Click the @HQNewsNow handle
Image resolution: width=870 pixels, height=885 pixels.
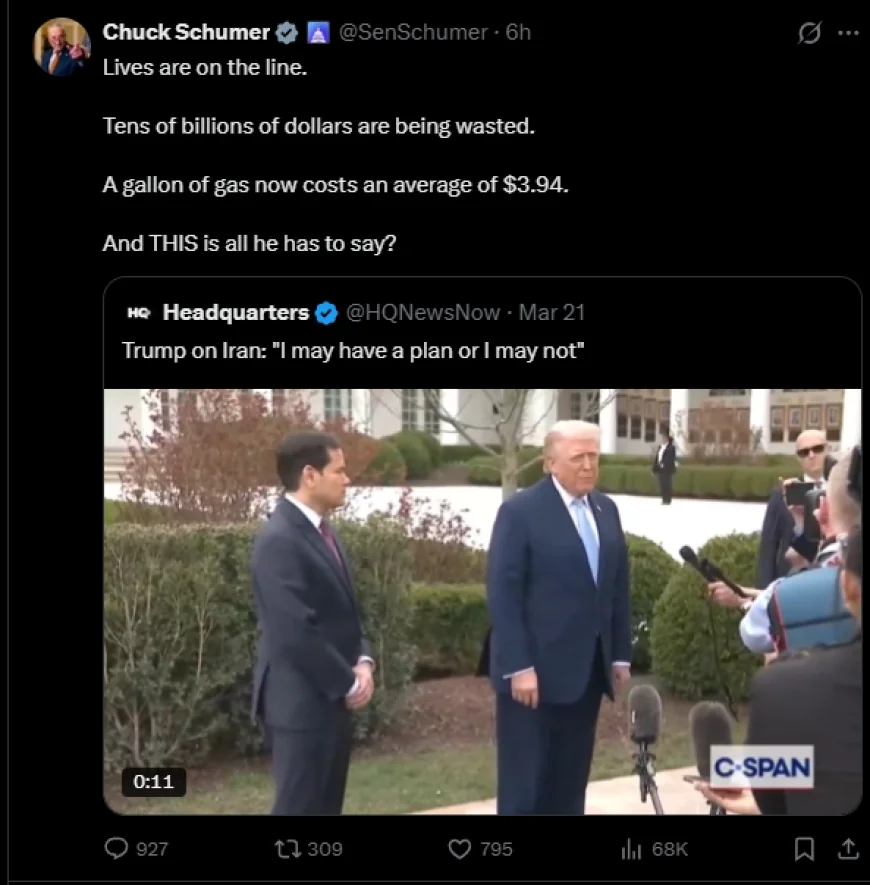[423, 313]
